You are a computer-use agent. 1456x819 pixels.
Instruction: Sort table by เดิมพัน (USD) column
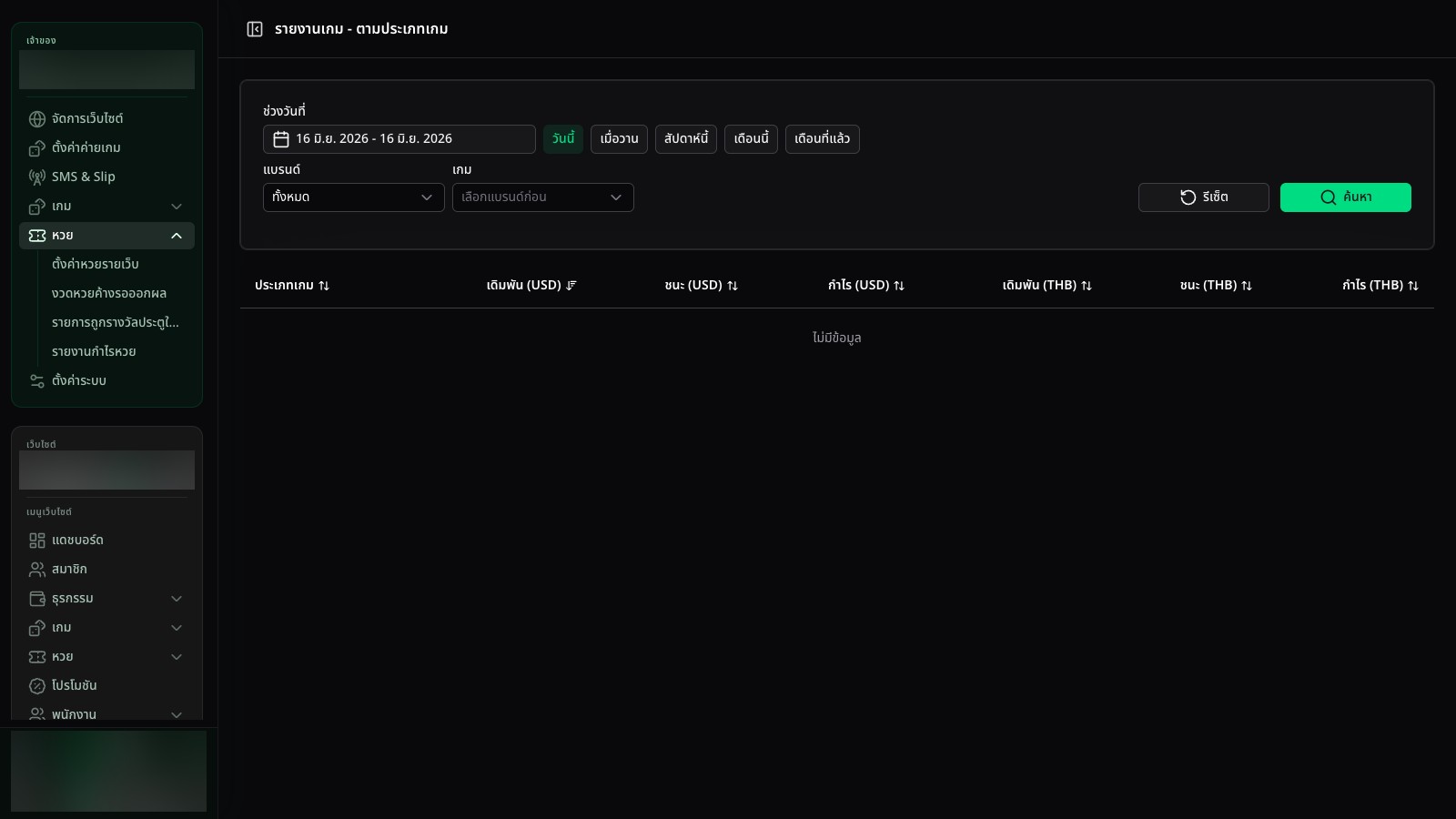pos(531,286)
